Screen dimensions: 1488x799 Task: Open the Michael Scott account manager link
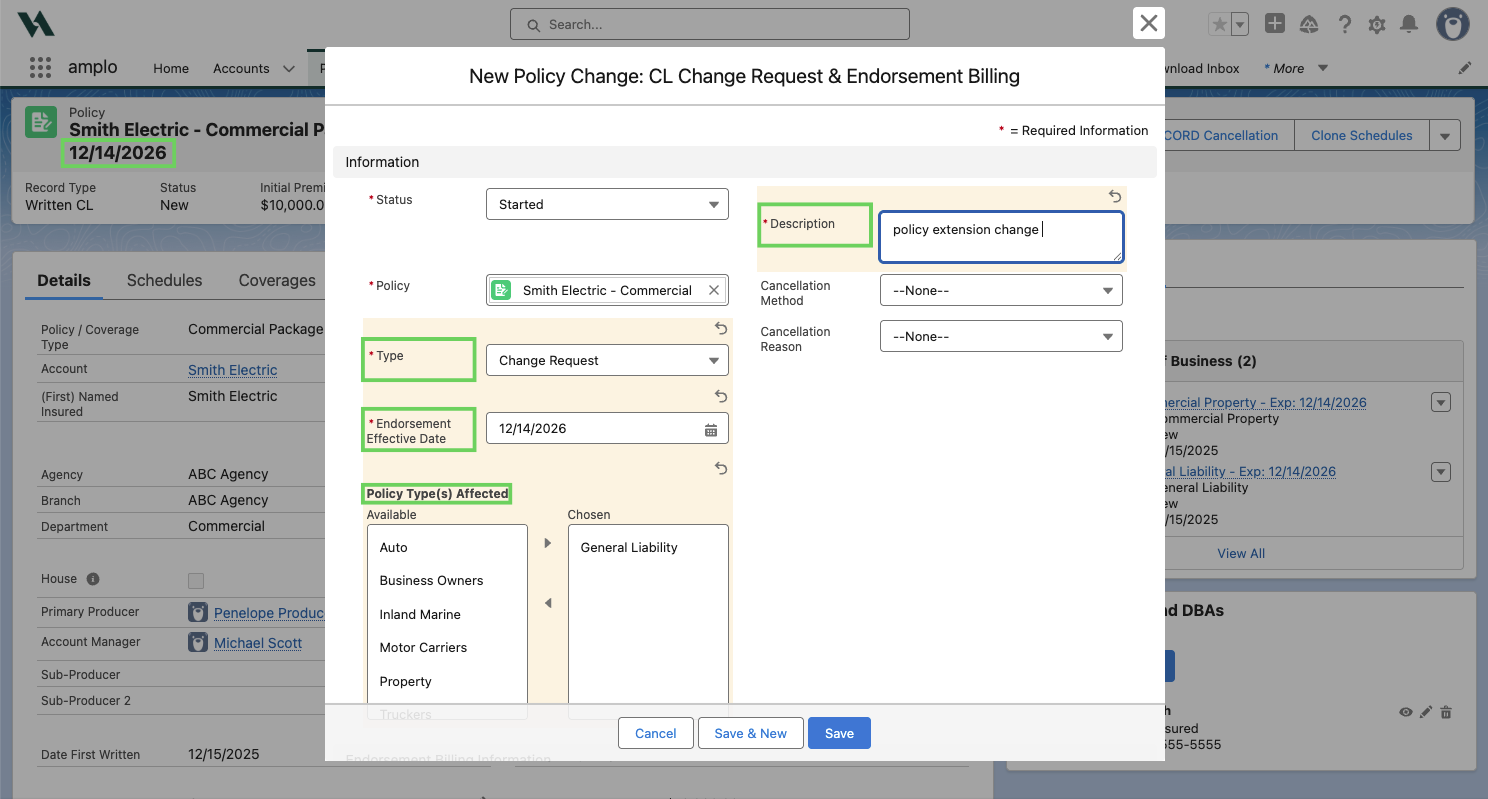pos(258,643)
